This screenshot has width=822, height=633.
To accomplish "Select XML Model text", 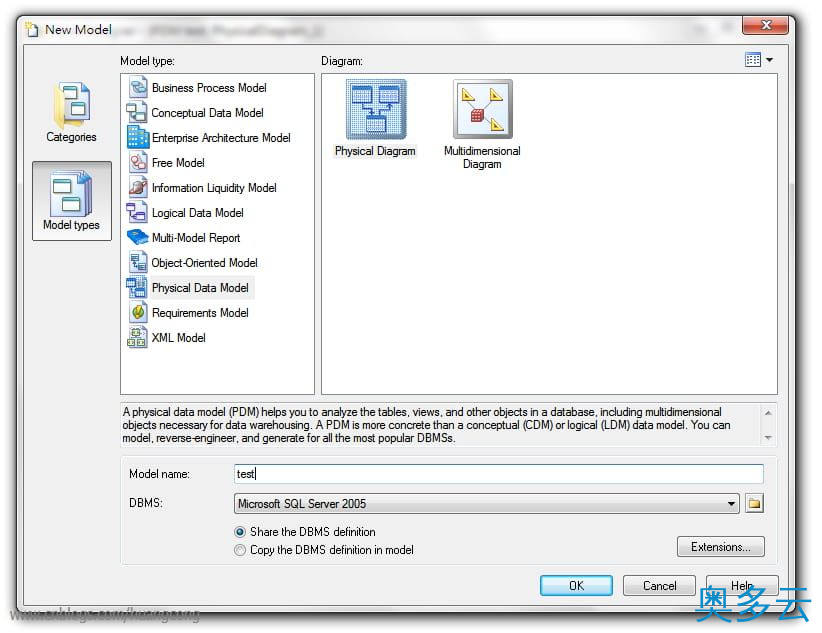I will (x=179, y=338).
